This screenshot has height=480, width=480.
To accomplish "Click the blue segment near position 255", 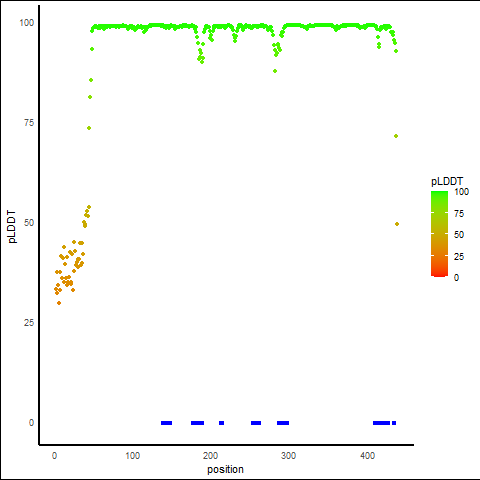I will click(x=256, y=423).
